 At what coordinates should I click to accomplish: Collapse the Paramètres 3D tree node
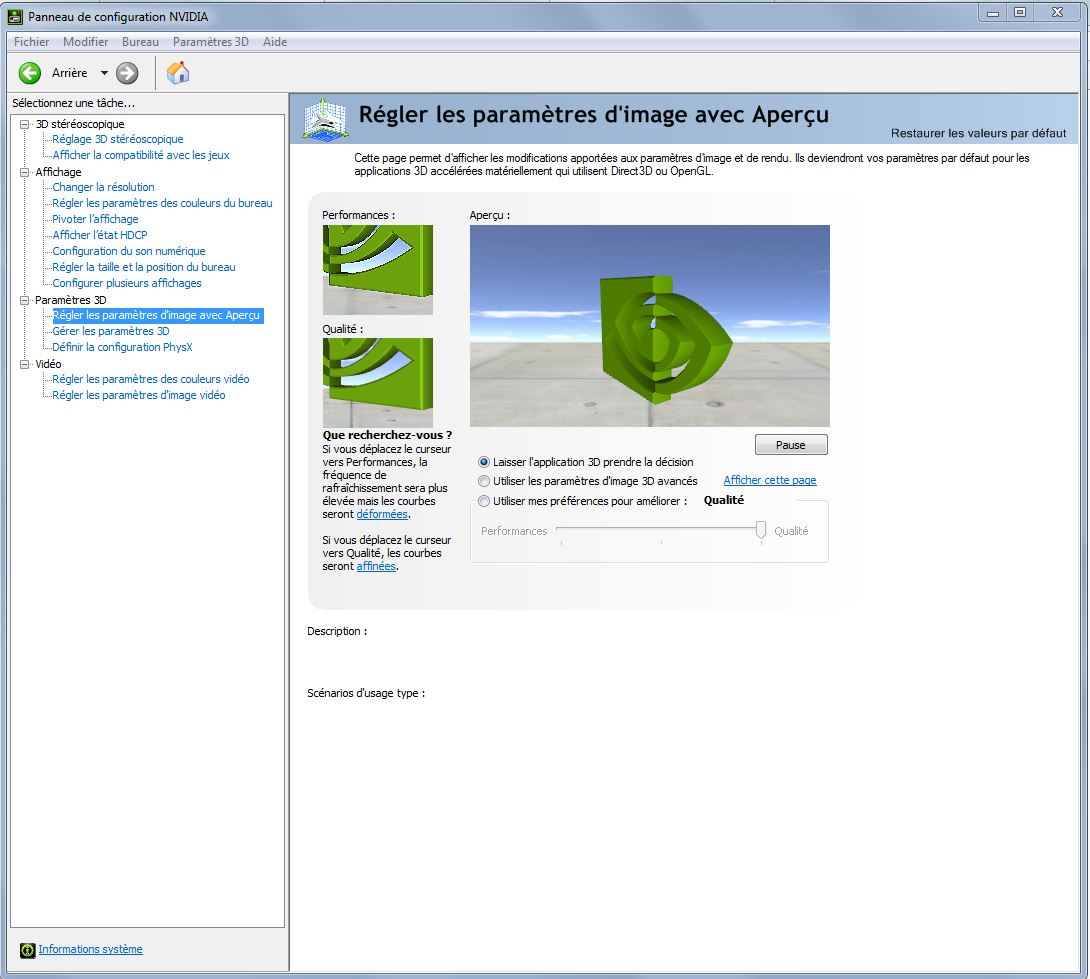coord(24,300)
